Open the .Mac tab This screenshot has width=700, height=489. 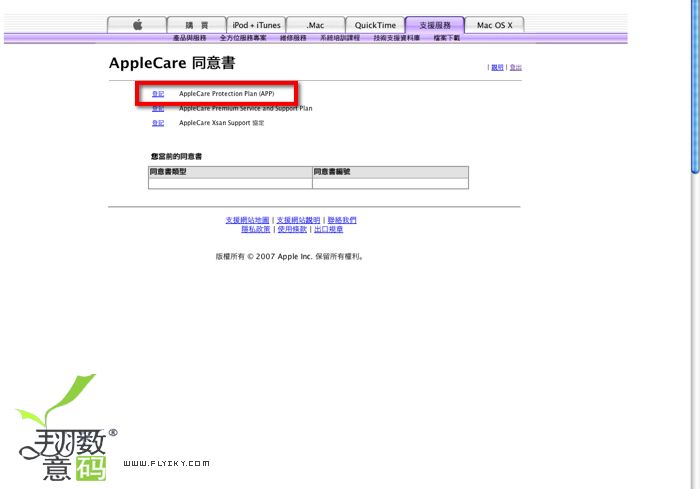click(316, 25)
